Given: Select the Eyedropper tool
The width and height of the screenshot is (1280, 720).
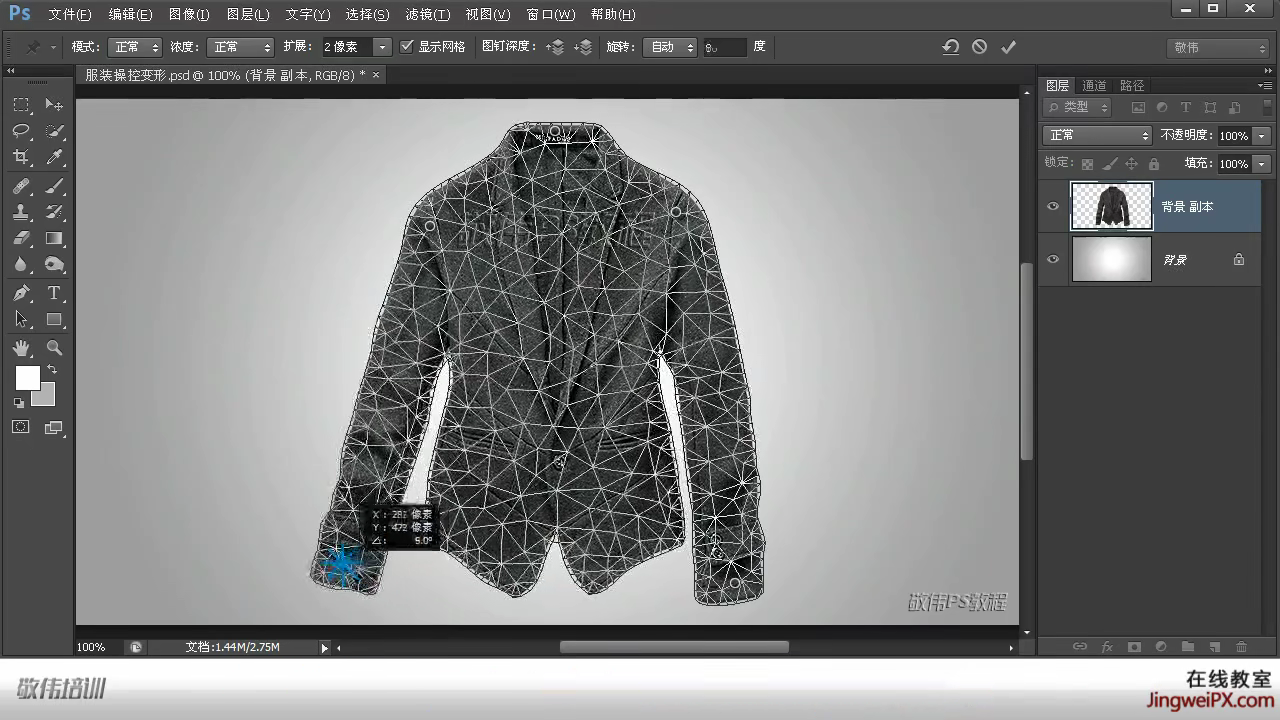Looking at the screenshot, I should click(54, 157).
